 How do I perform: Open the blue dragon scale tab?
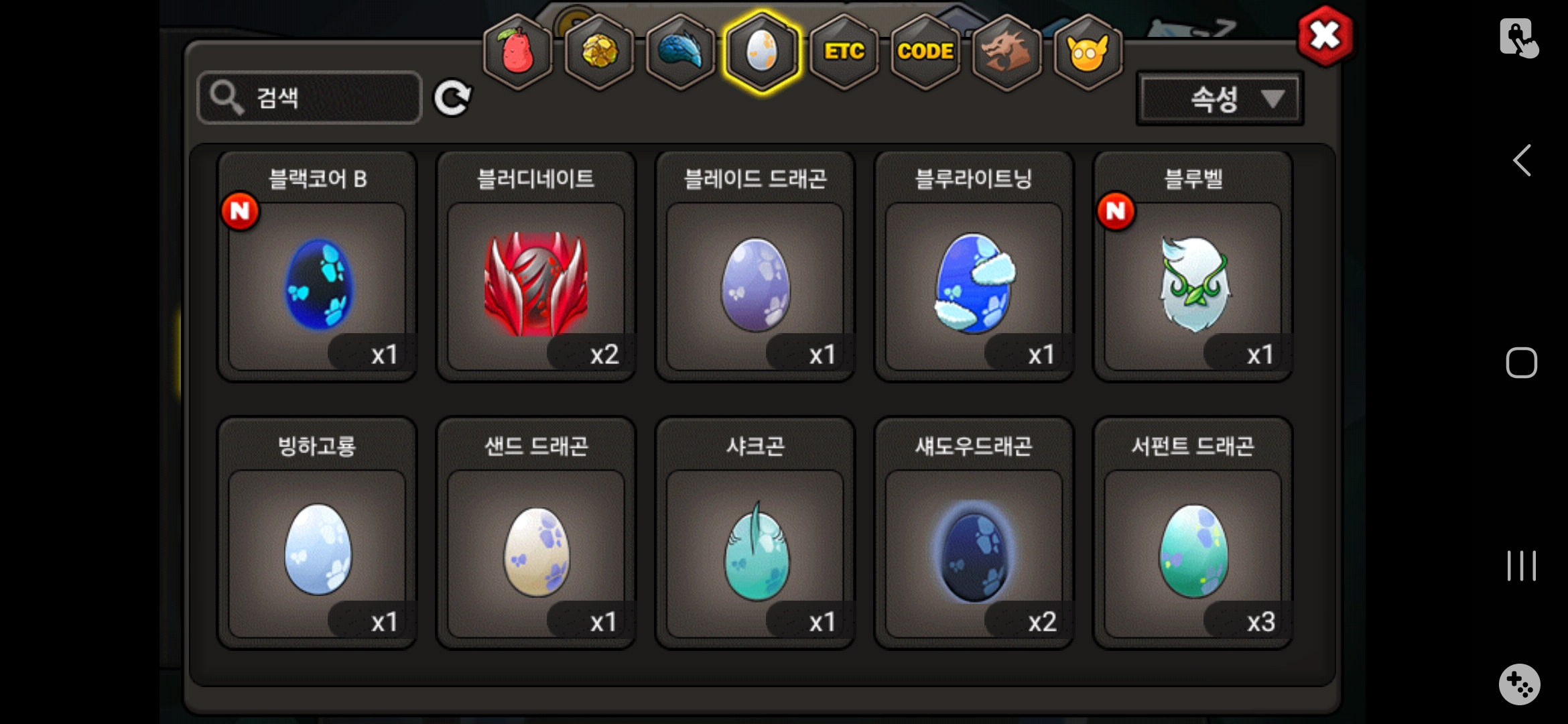[x=680, y=52]
